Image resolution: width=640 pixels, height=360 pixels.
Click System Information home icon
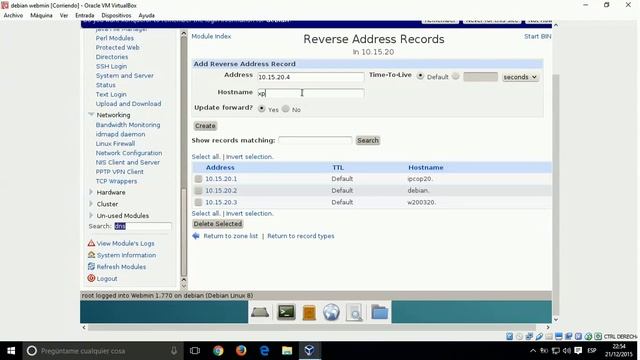click(91, 255)
